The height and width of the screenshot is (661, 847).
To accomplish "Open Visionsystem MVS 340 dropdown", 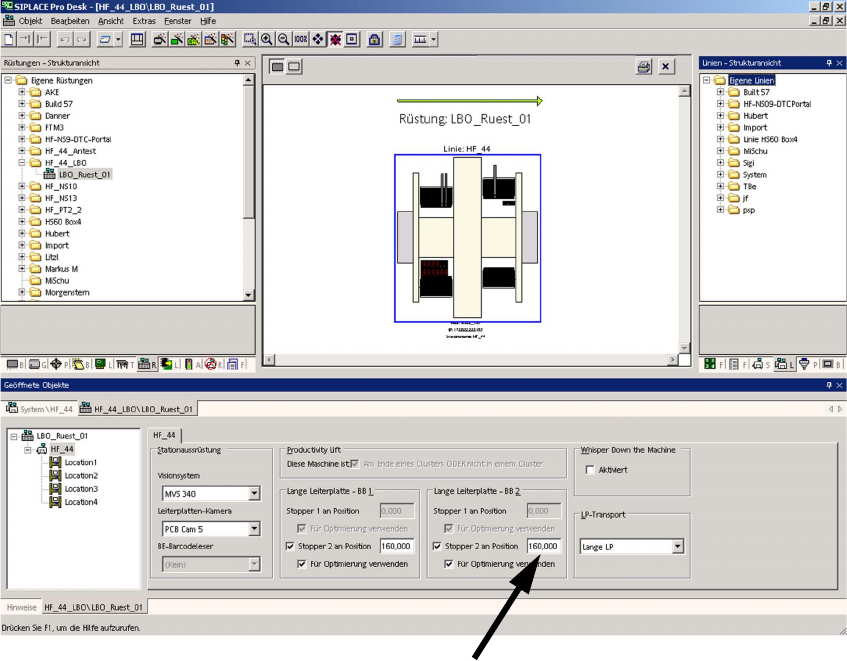I will (254, 493).
